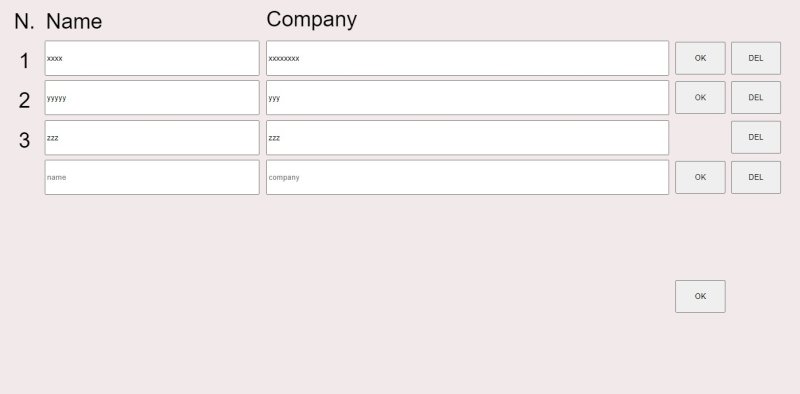Delete row 1 using its DEL button
This screenshot has height=394, width=800.
(756, 58)
